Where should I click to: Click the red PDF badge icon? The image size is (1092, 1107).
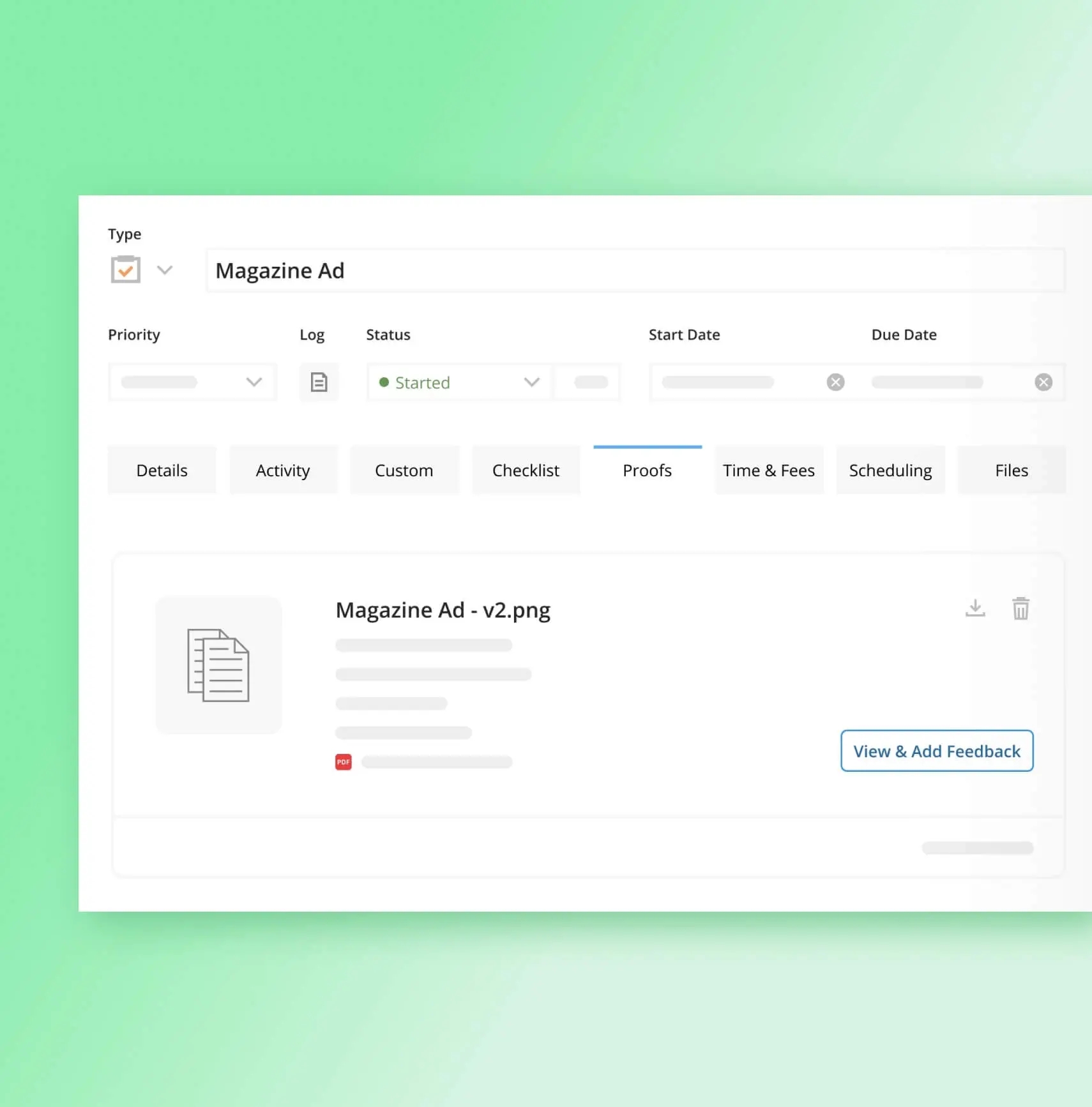point(343,761)
